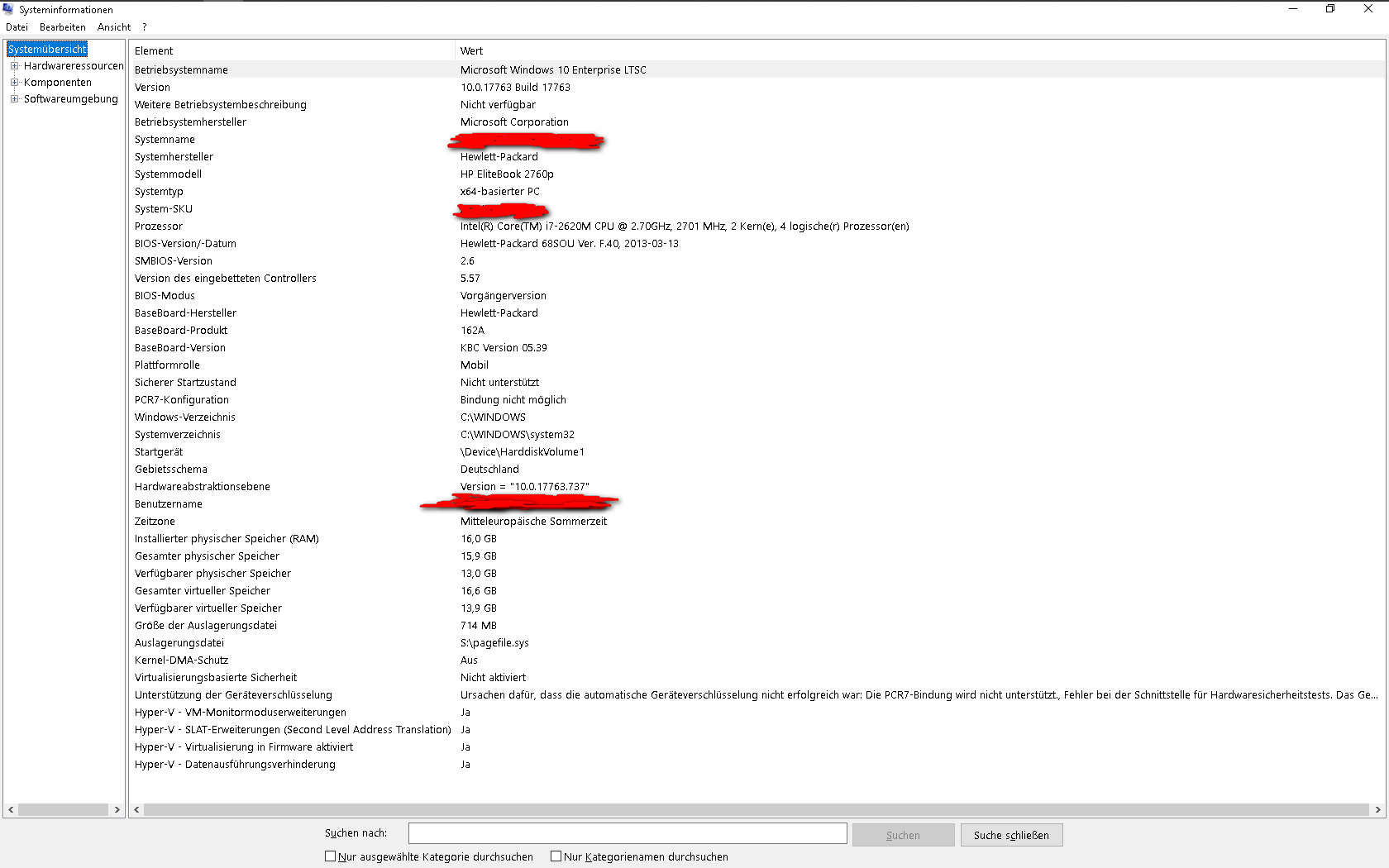Select the PCR7-Konfiguration row
Viewport: 1389px width, 868px height.
click(x=757, y=400)
